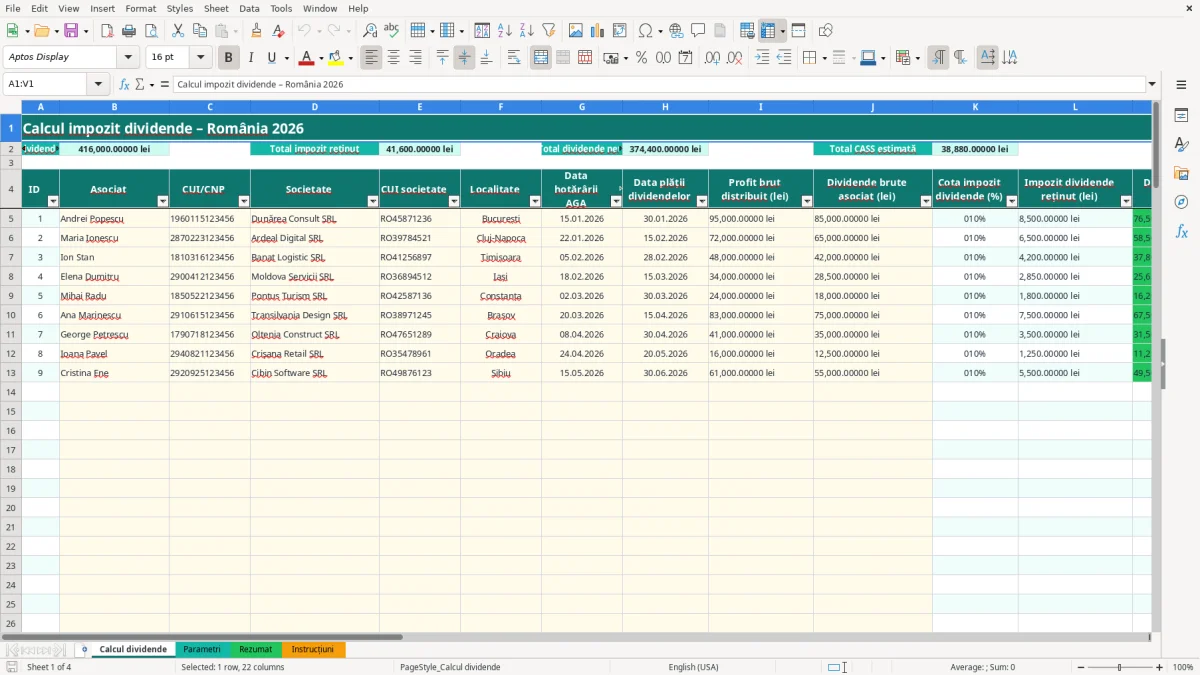
Task: Click the Zoom in plus button
Action: pos(1160,667)
